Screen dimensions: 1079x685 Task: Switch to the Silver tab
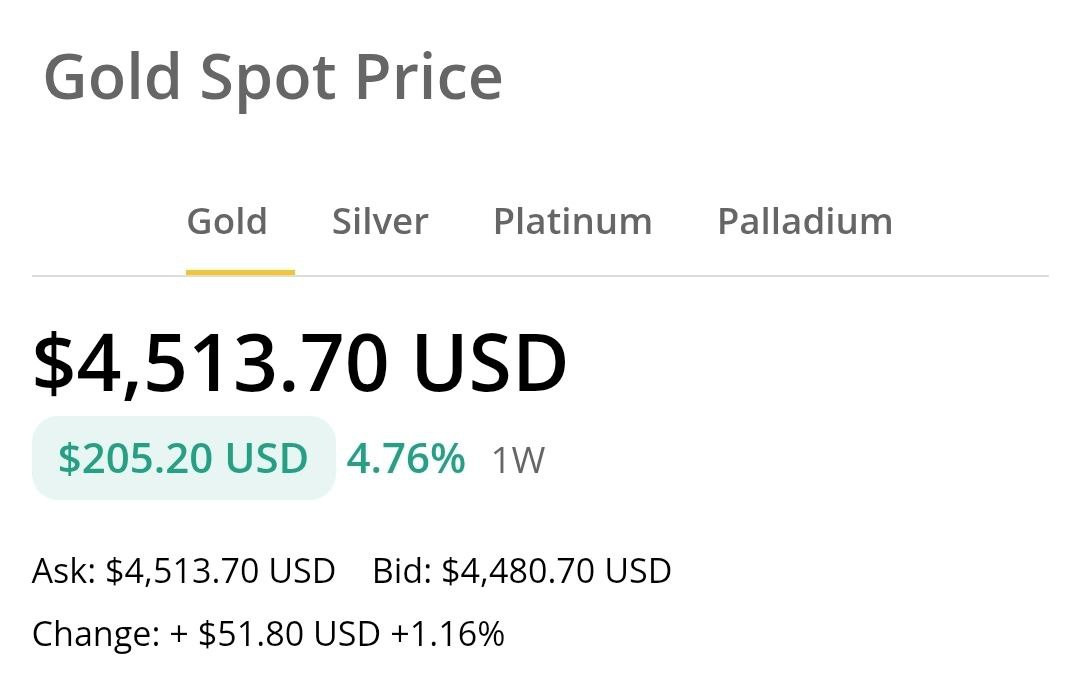click(380, 221)
